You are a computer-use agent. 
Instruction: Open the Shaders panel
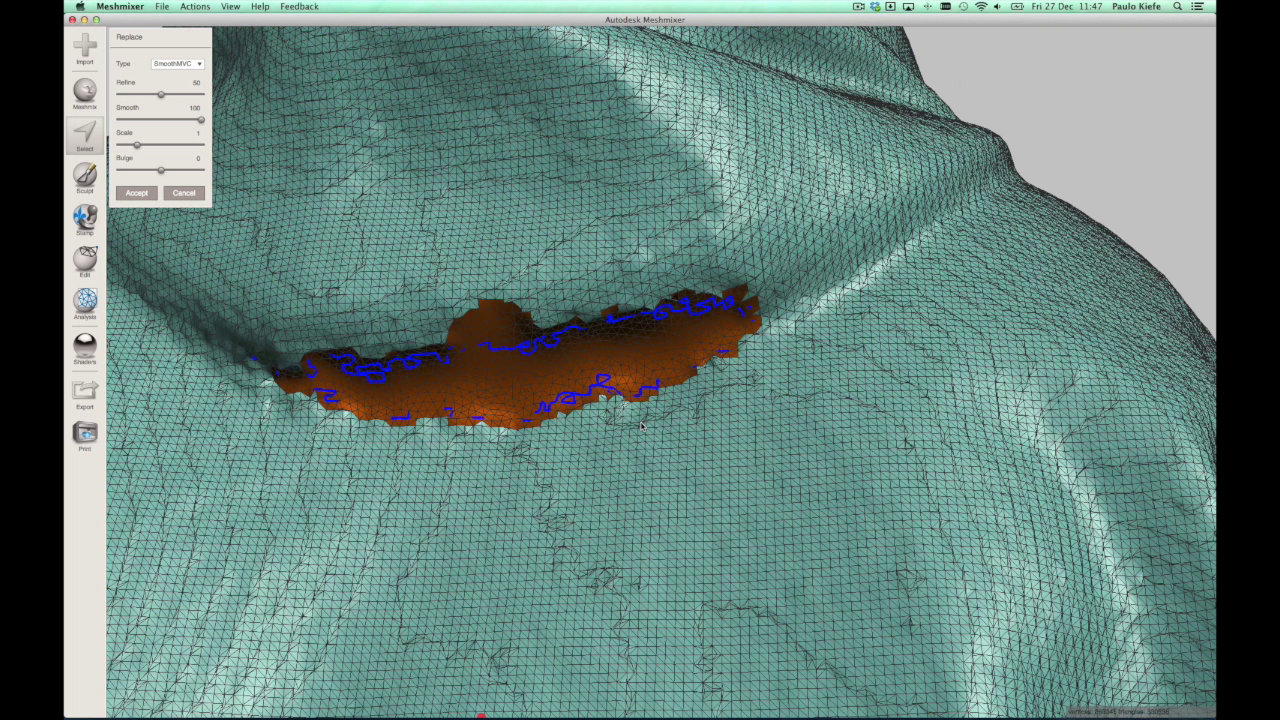point(85,346)
